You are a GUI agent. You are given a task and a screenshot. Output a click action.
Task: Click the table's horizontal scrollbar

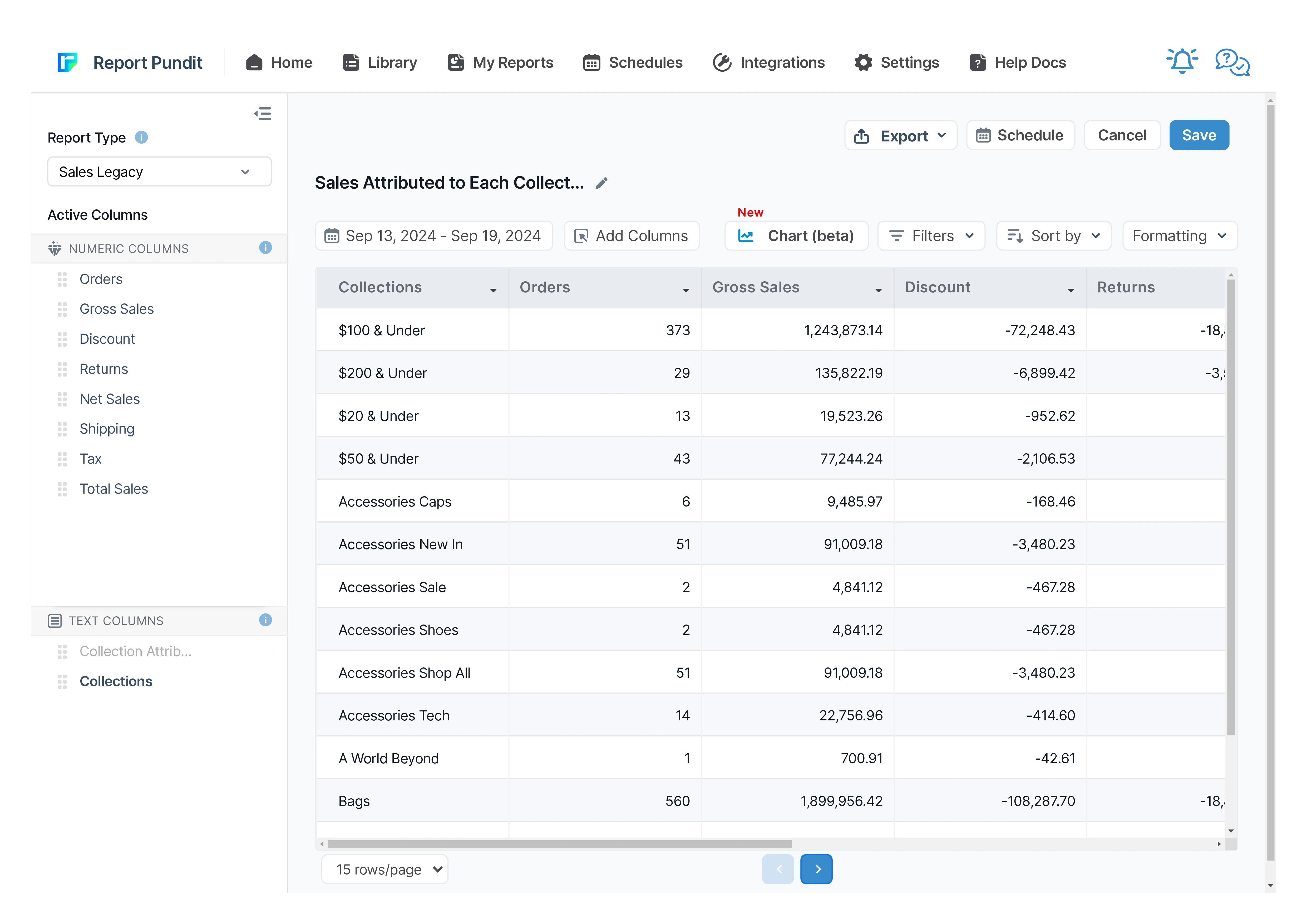pyautogui.click(x=559, y=844)
